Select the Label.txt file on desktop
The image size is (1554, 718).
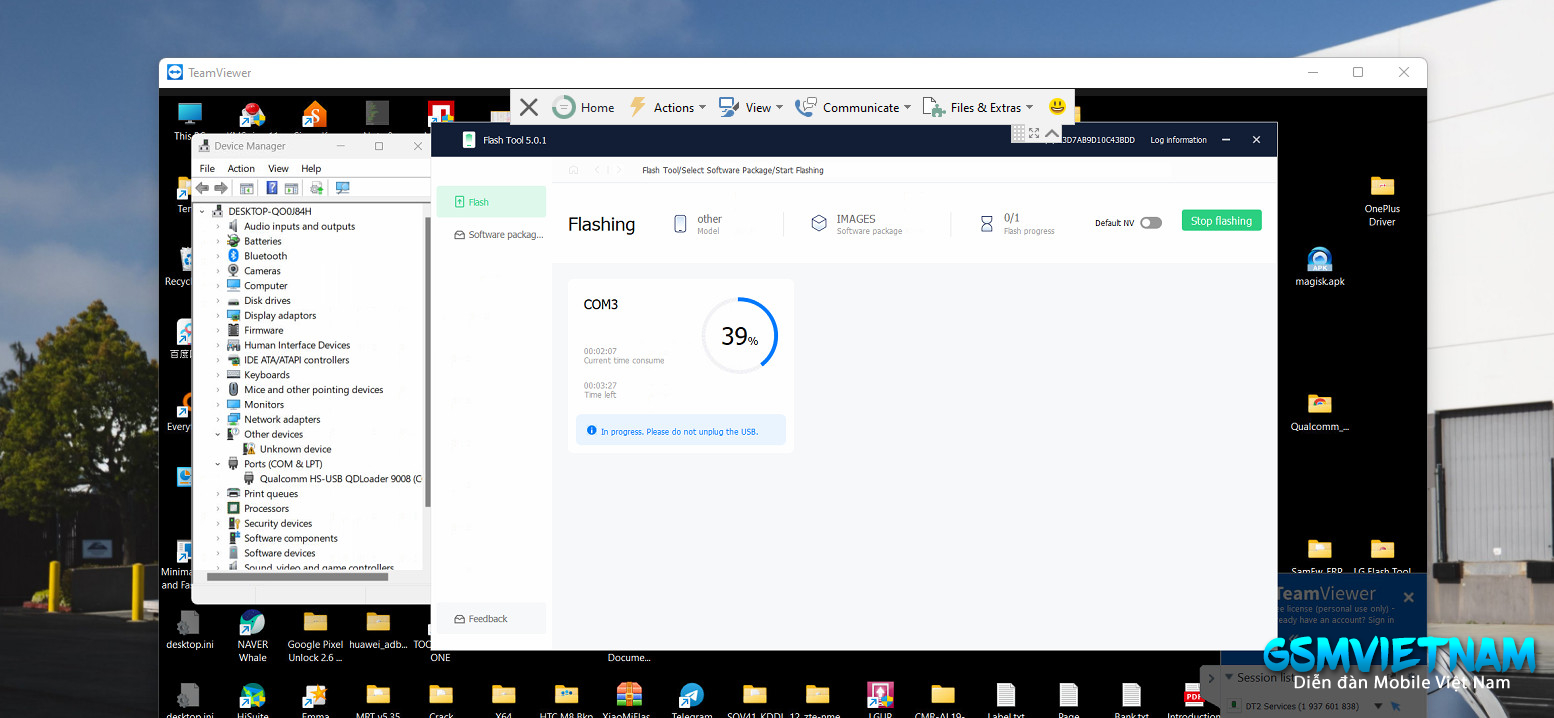point(1005,700)
